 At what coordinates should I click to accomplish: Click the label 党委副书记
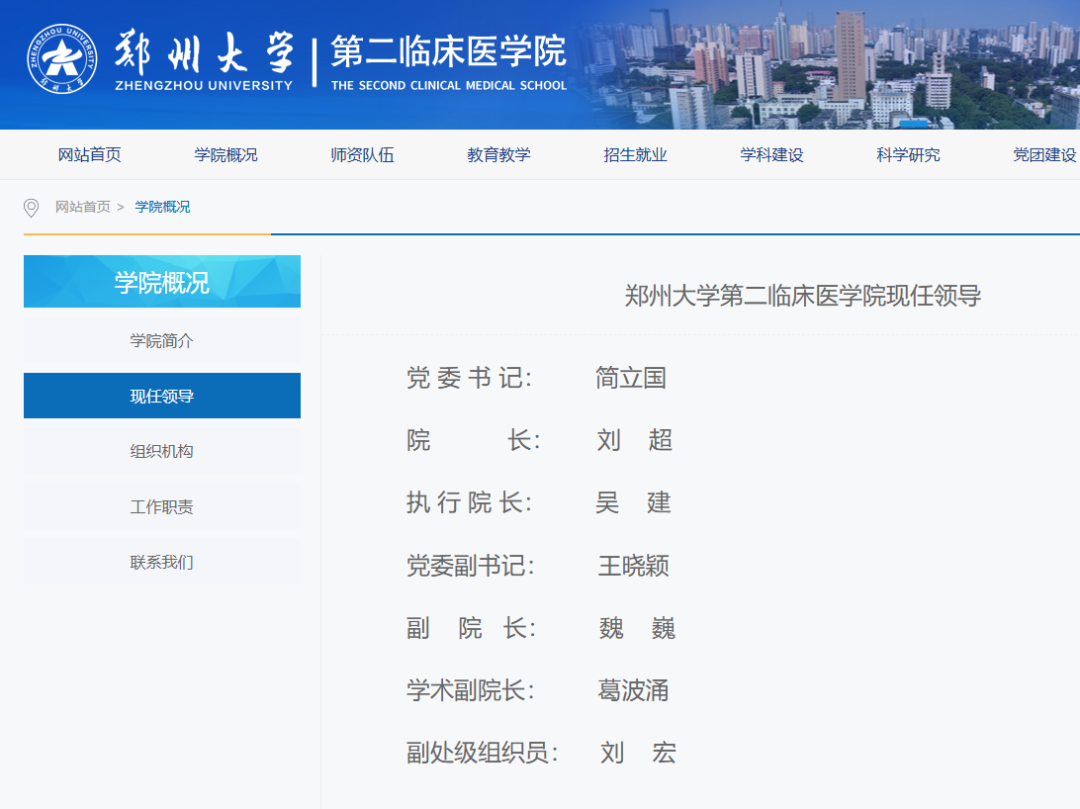(x=470, y=566)
